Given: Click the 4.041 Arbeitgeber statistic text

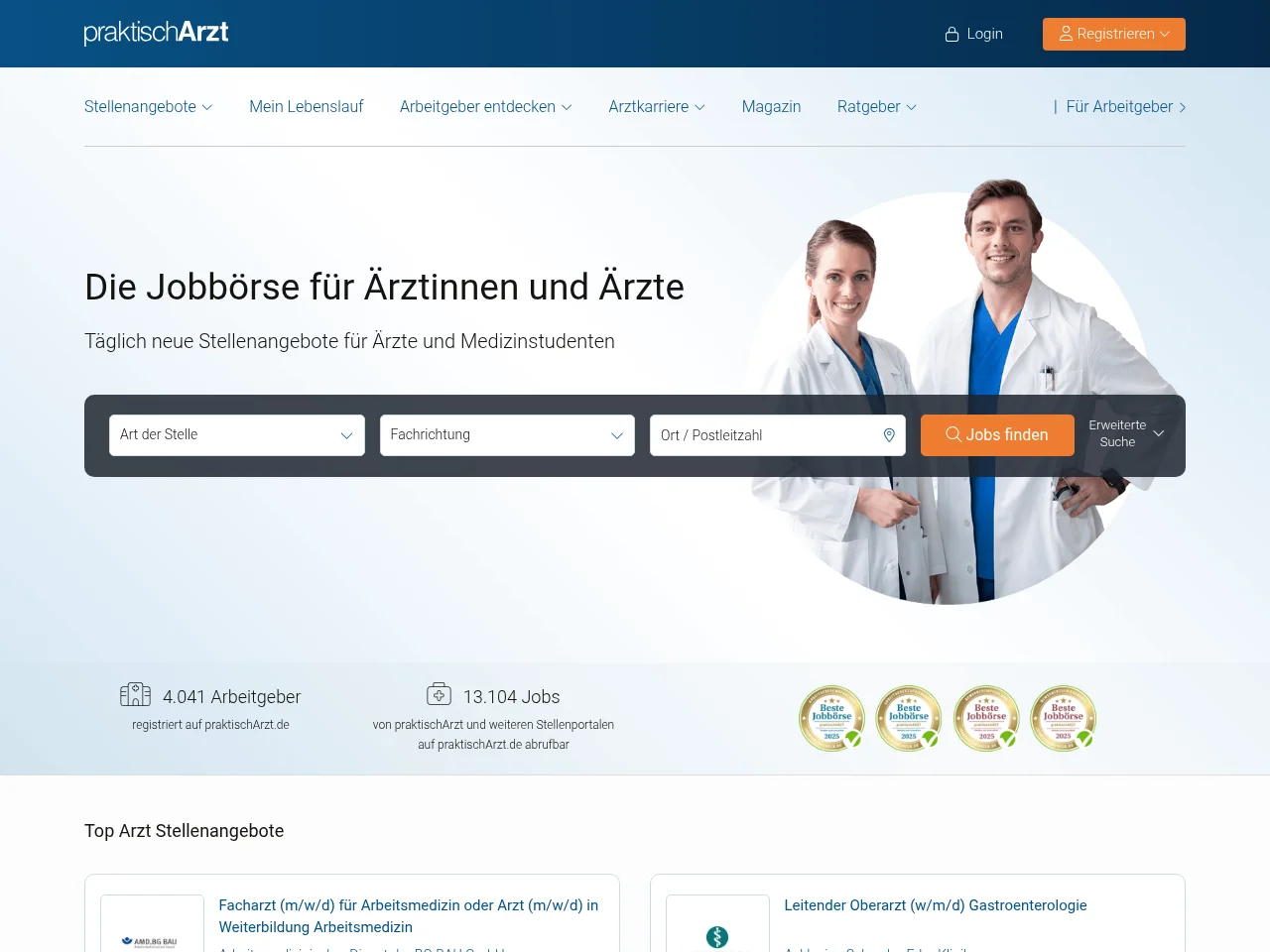Looking at the screenshot, I should click(x=231, y=697).
